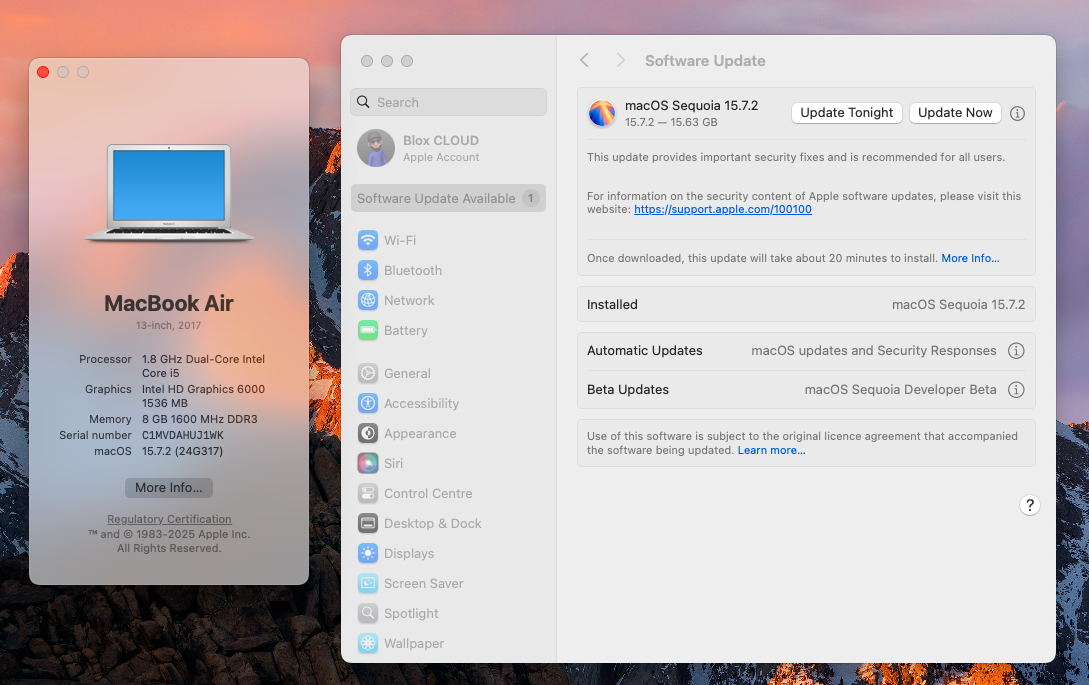The height and width of the screenshot is (685, 1089).
Task: Select the Bluetooth sidebar icon
Action: tap(367, 270)
